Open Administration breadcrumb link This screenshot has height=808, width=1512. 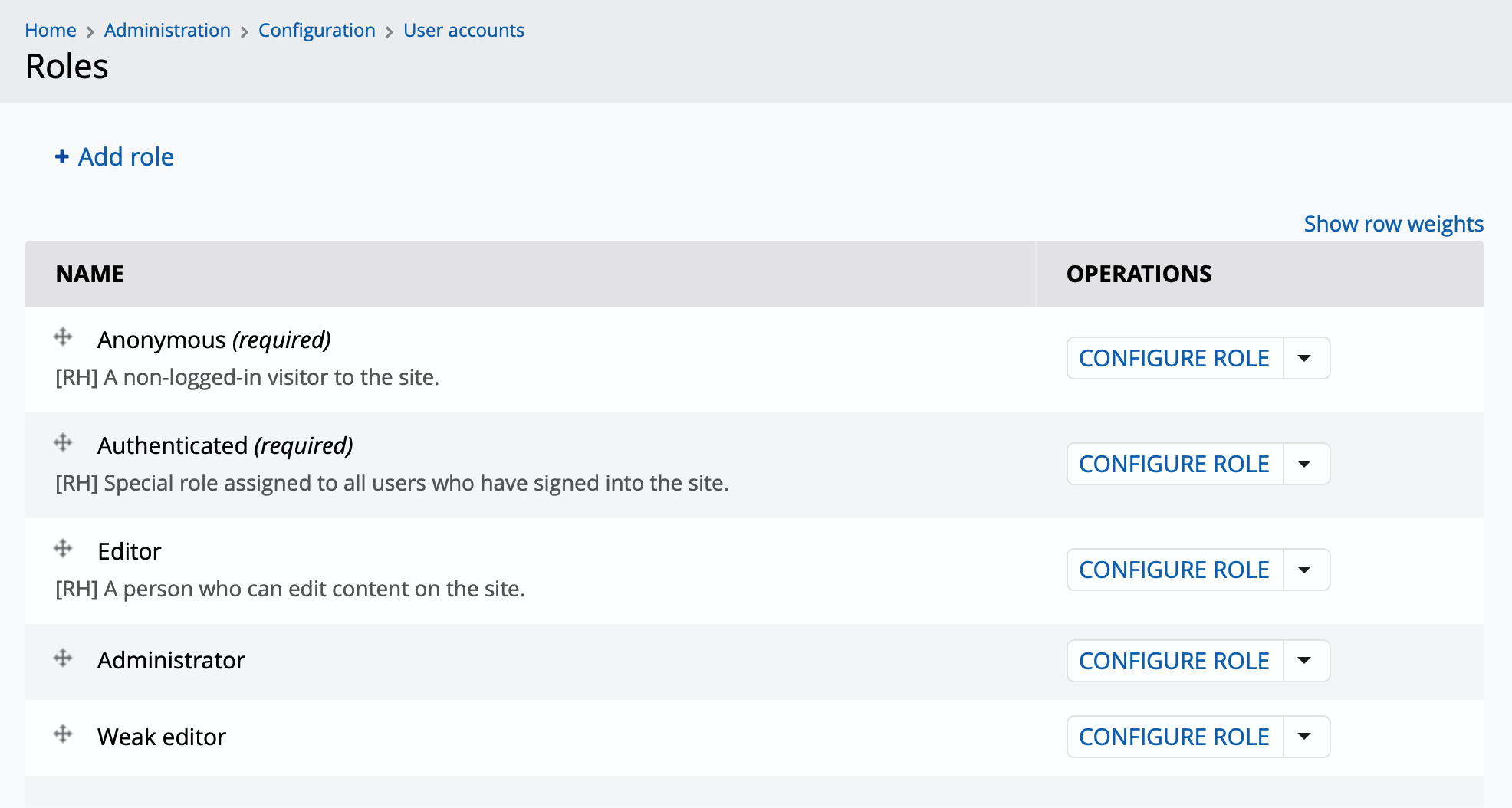[x=167, y=31]
